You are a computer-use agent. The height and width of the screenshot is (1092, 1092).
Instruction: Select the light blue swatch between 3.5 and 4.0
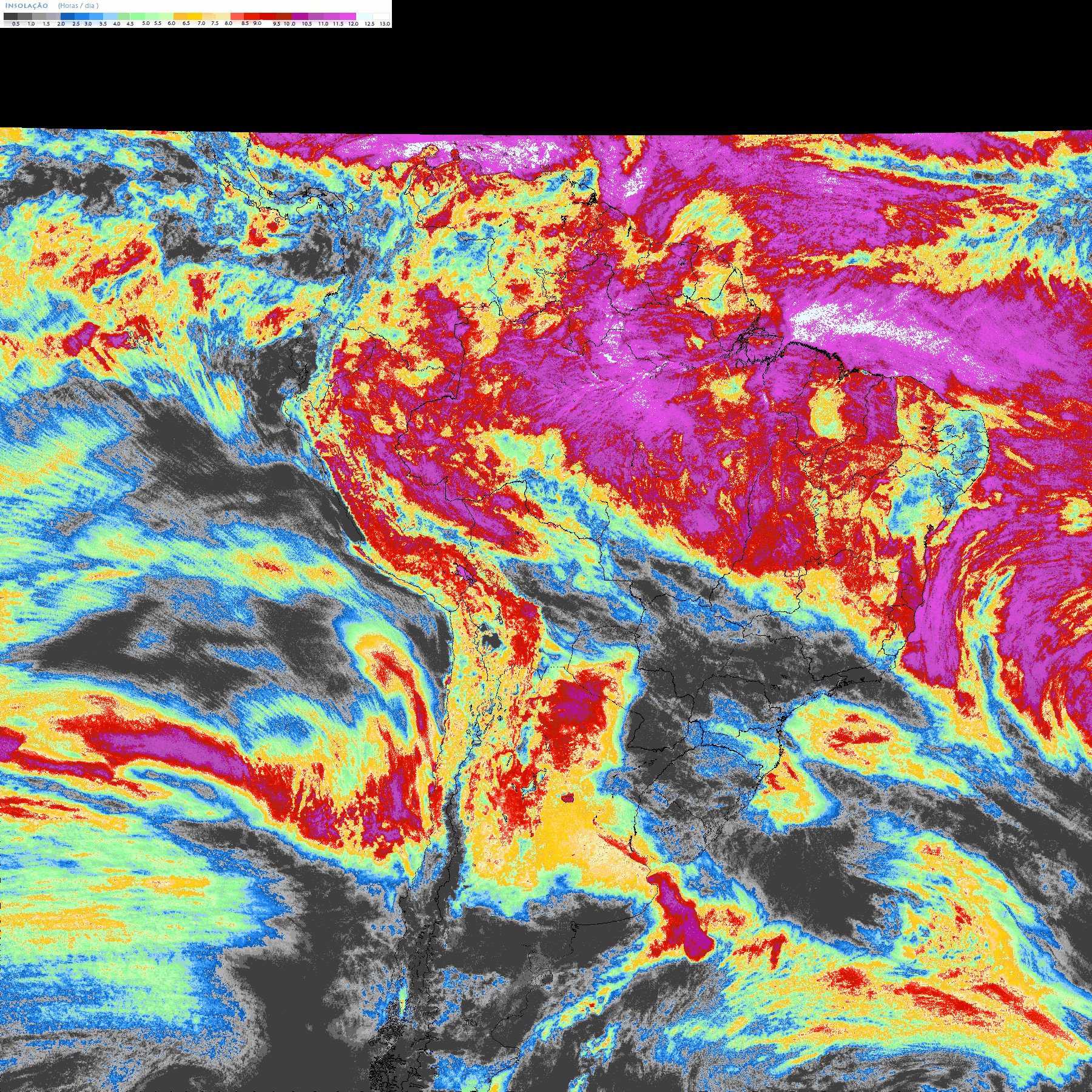click(110, 16)
